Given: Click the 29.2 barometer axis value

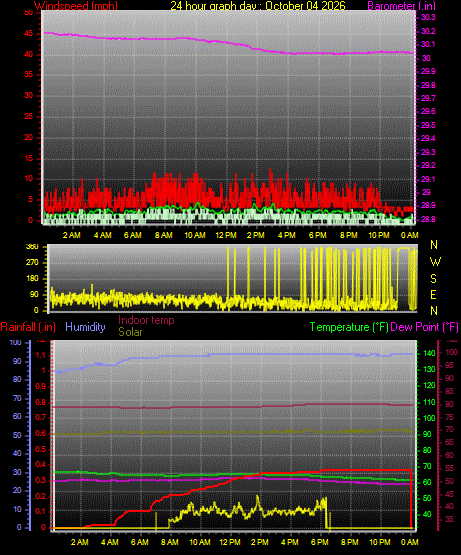Looking at the screenshot, I should coord(428,165).
